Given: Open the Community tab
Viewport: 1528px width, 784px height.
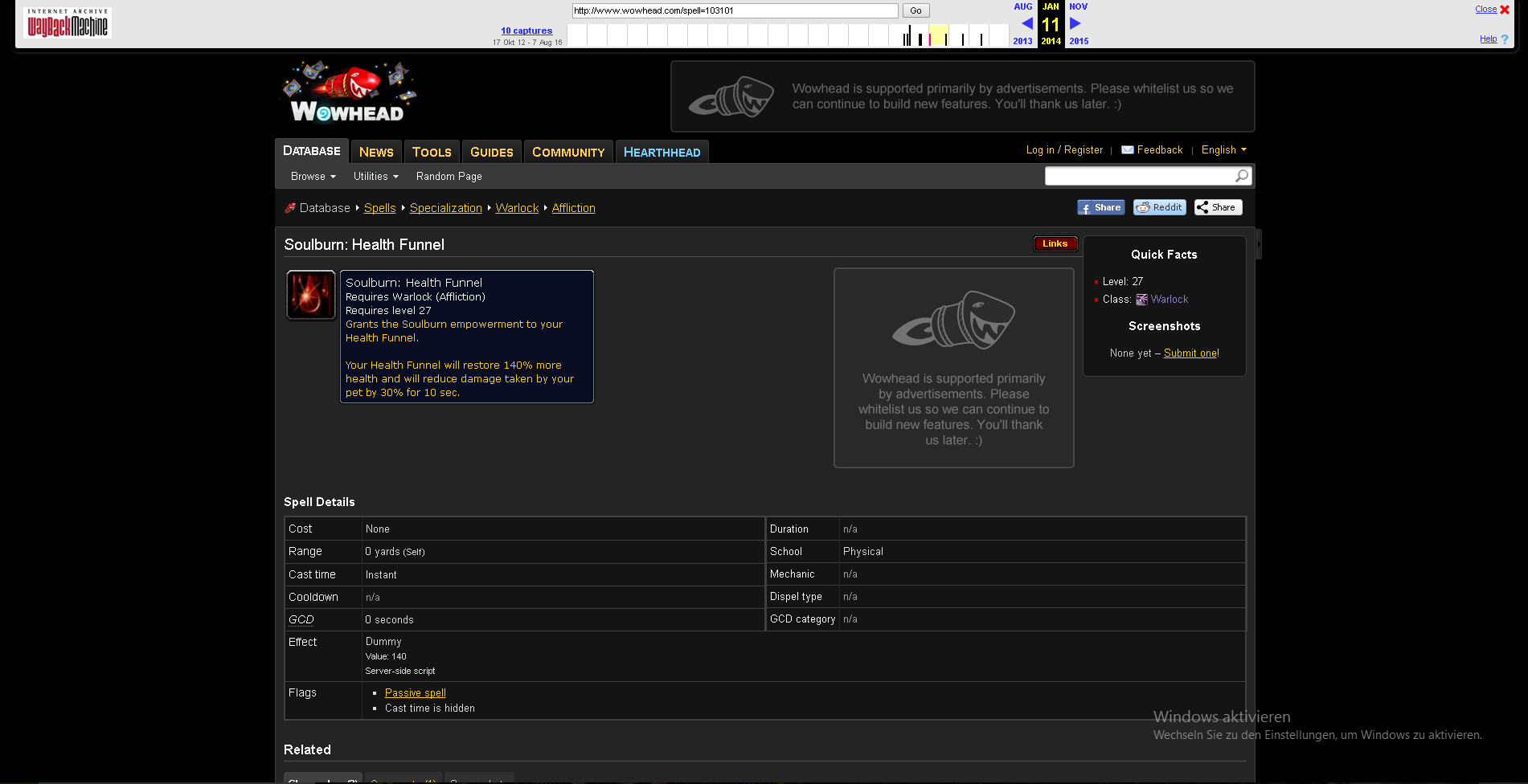Looking at the screenshot, I should (x=568, y=152).
